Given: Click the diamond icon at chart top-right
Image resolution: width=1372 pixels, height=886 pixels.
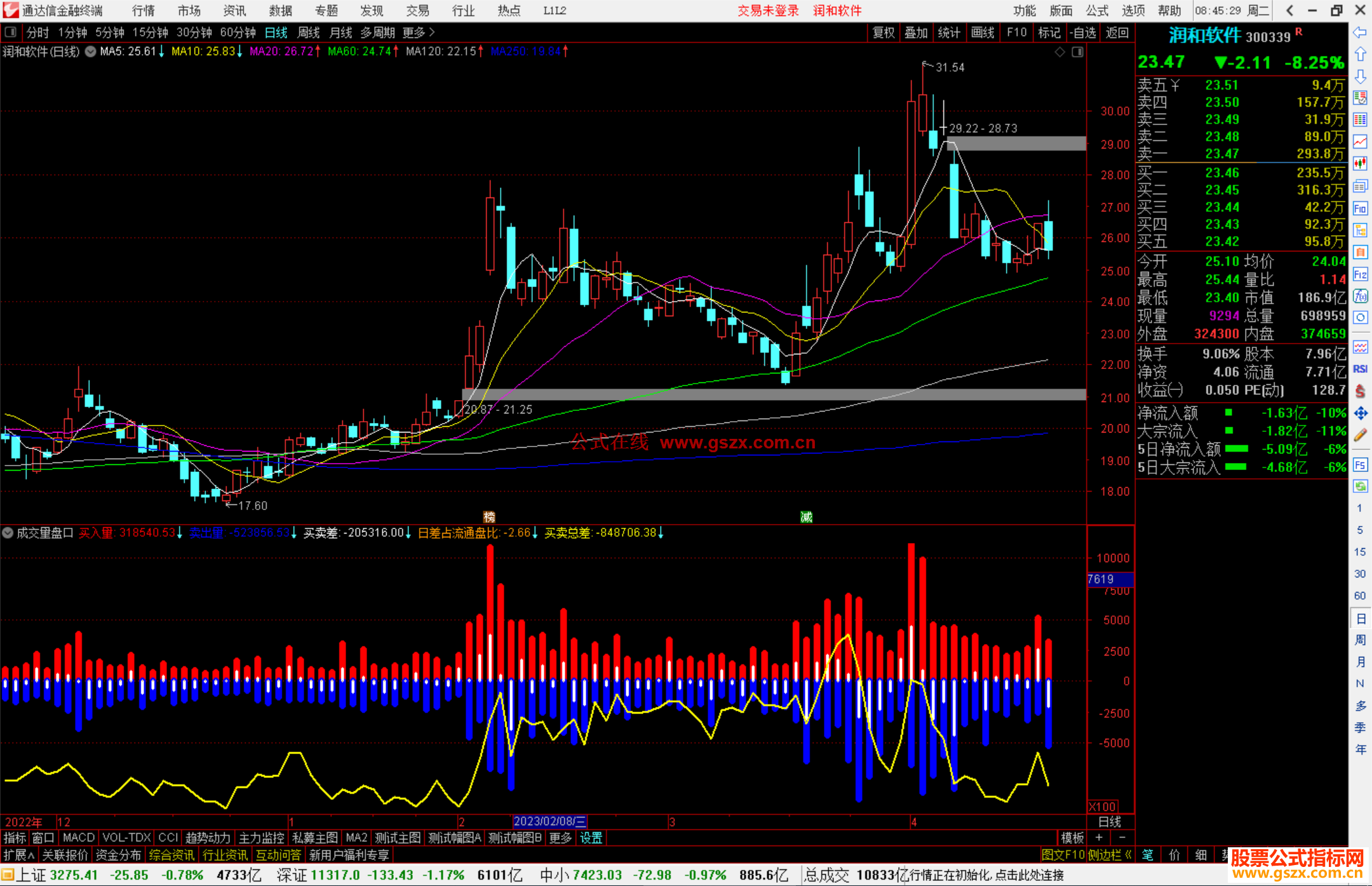Looking at the screenshot, I should (1059, 52).
